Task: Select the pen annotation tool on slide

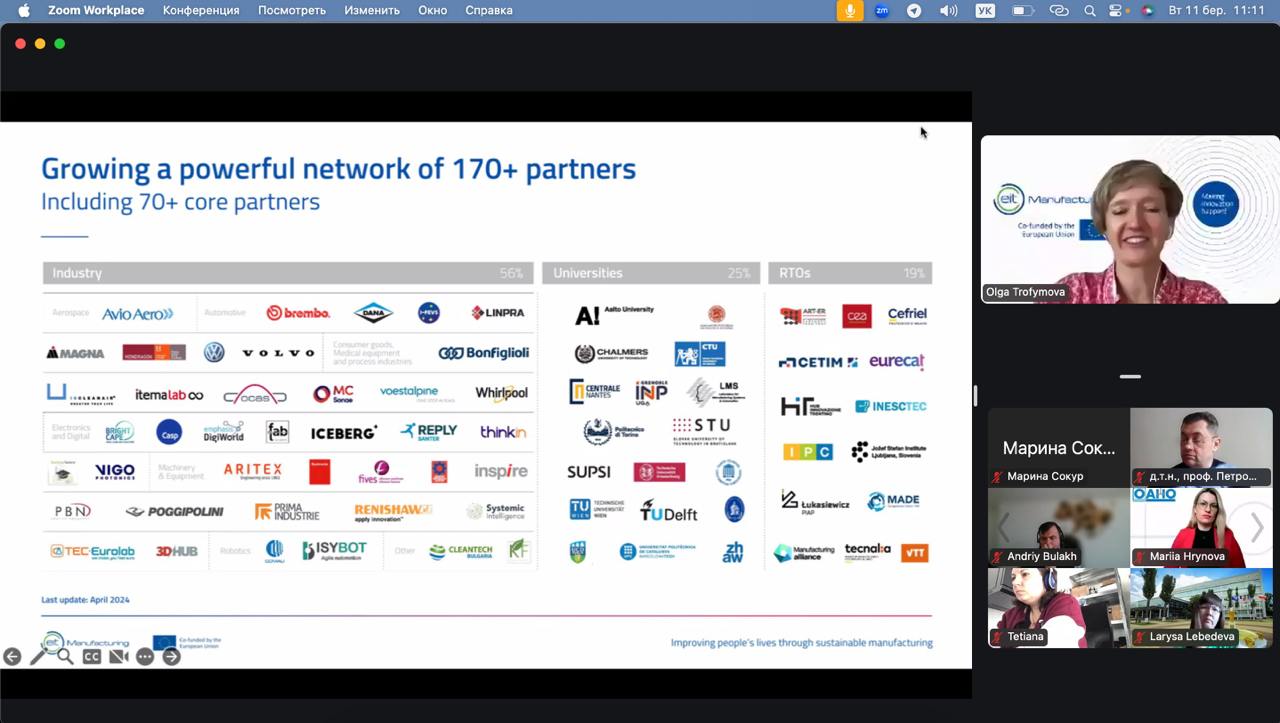Action: click(x=38, y=657)
